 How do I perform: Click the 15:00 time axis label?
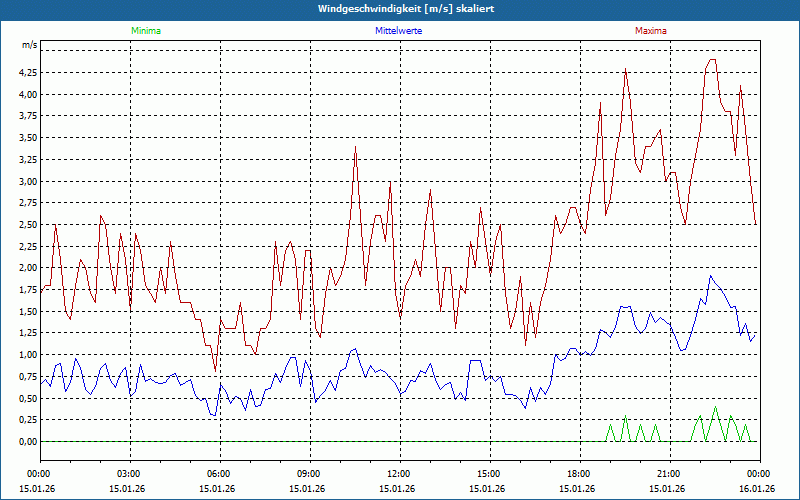[x=488, y=474]
